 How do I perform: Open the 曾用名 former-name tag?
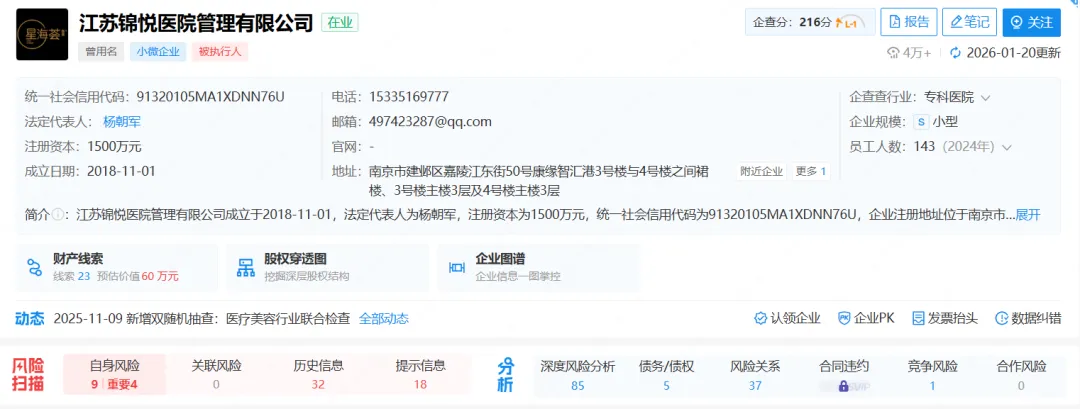tap(101, 52)
